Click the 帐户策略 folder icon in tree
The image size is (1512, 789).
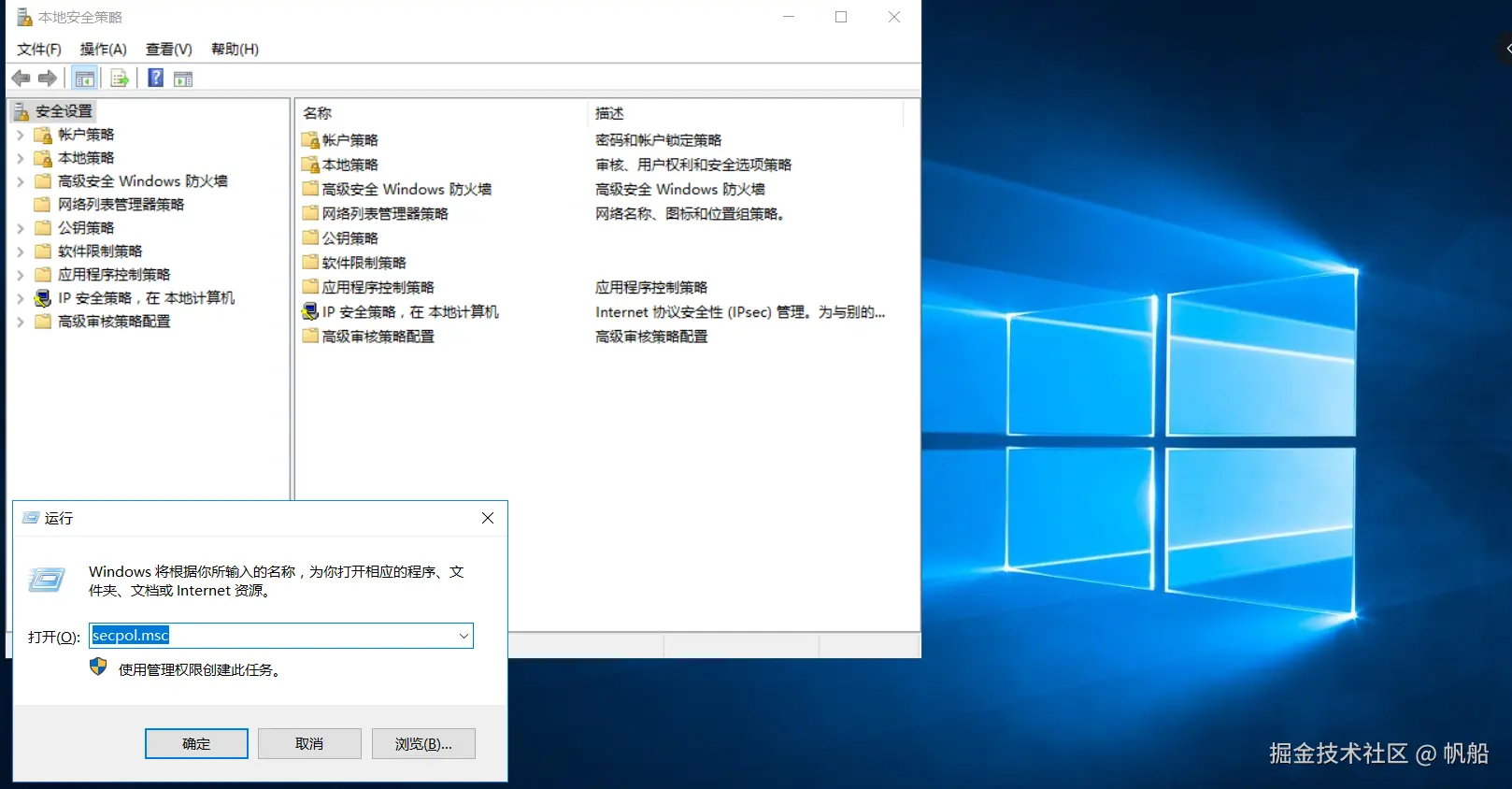[43, 135]
